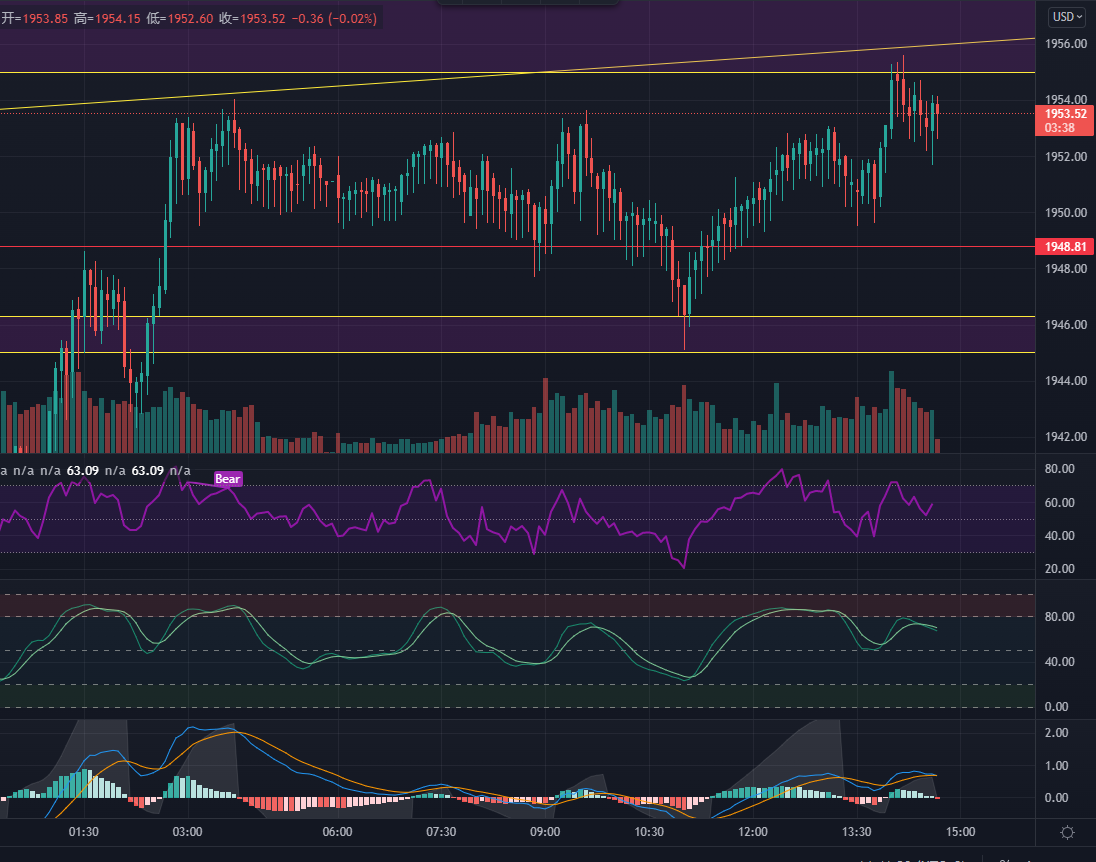This screenshot has height=862, width=1096.
Task: Click the 06:00 time axis label
Action: 337,832
